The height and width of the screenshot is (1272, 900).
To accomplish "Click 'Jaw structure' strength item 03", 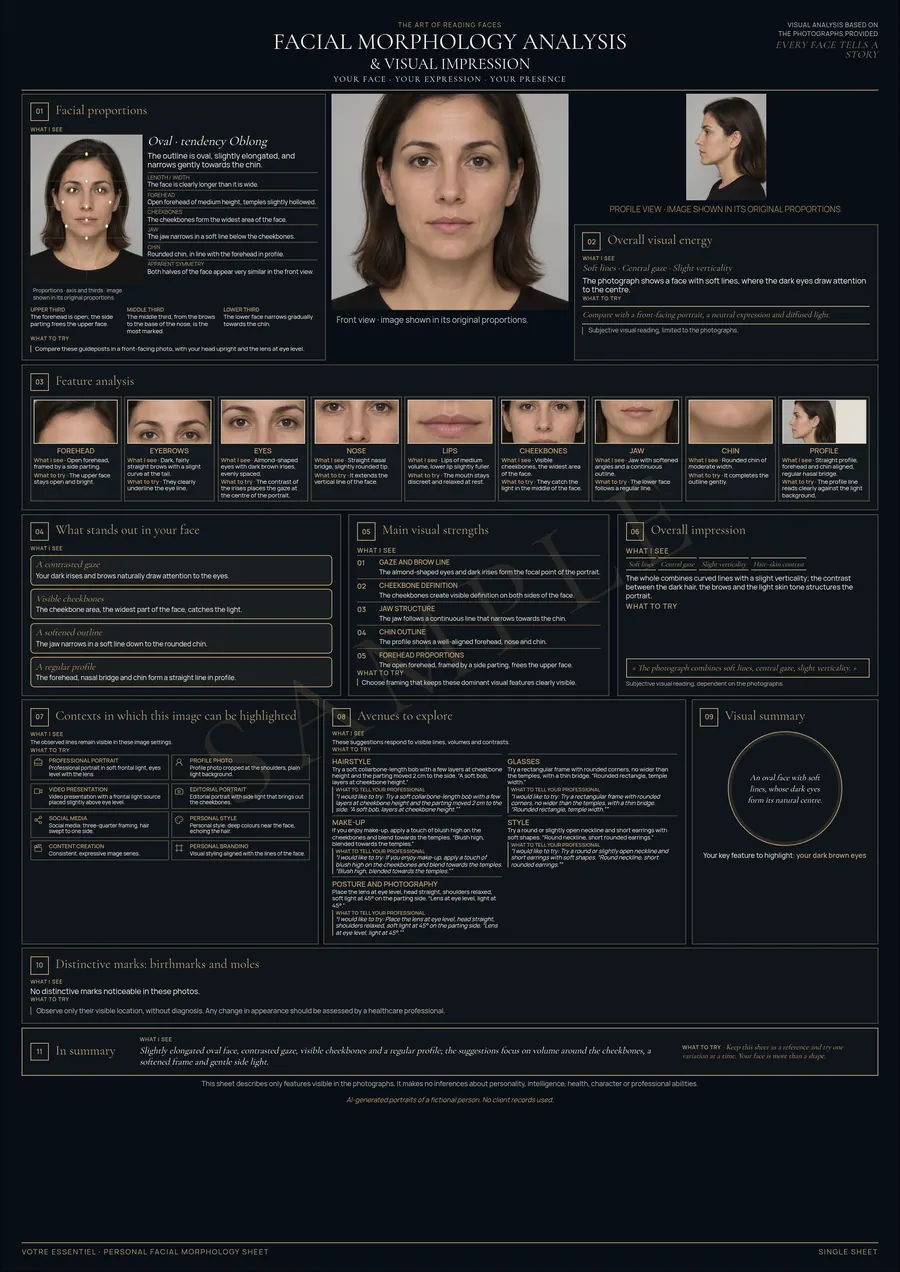I will (478, 614).
